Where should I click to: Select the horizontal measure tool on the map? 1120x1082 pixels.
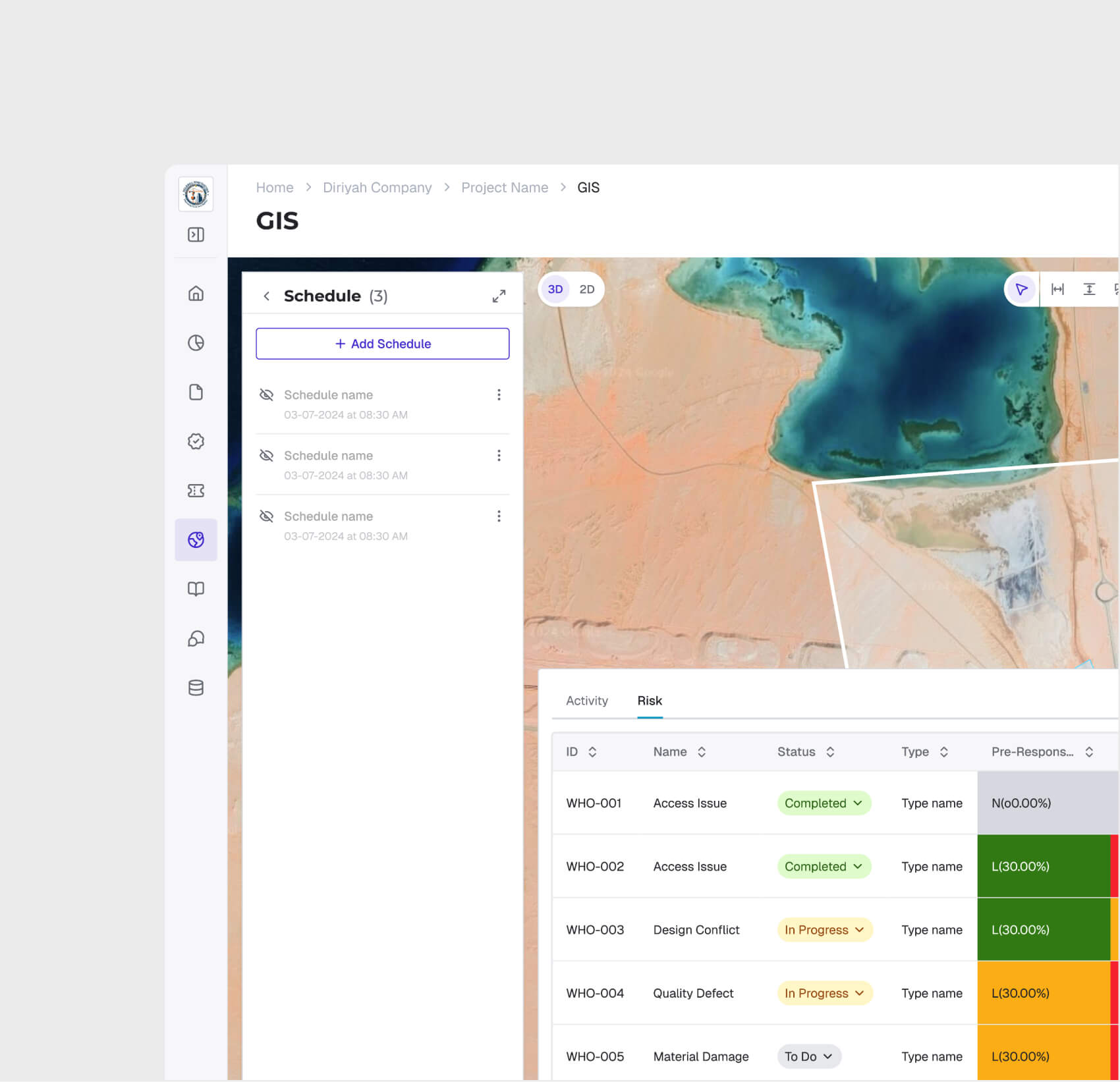1058,288
